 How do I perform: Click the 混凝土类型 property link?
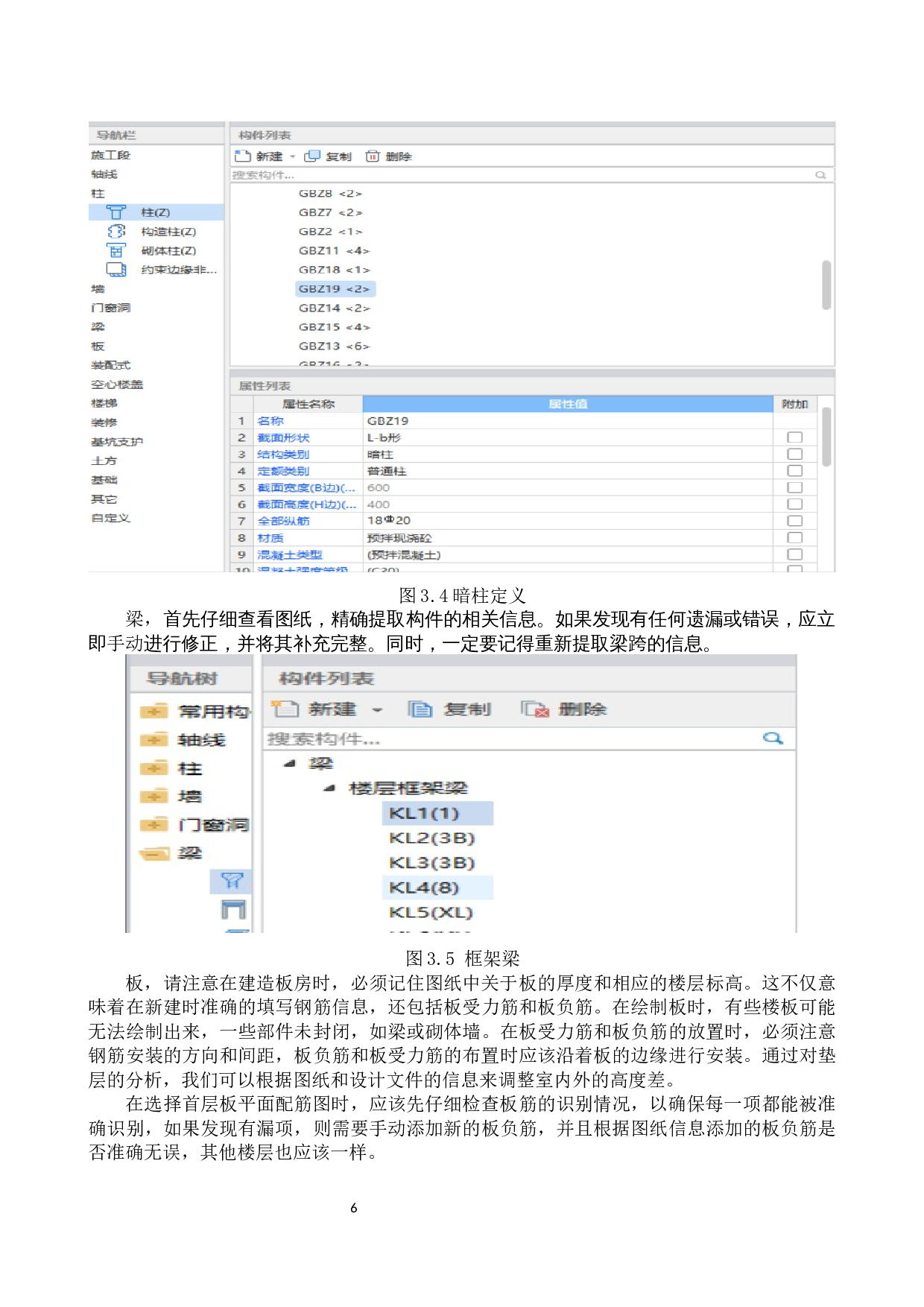click(x=290, y=554)
